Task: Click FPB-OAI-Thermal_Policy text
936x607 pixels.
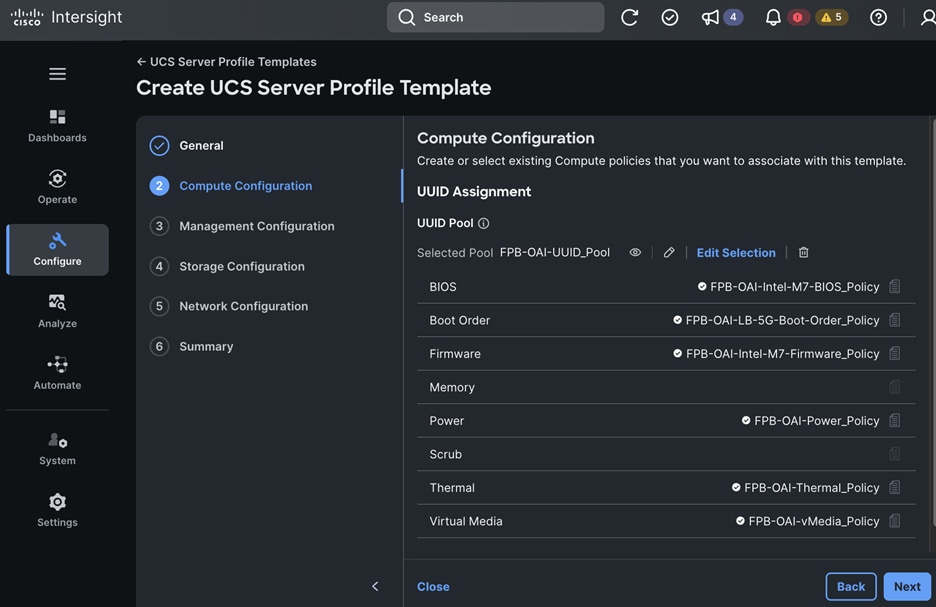Action: pyautogui.click(x=812, y=488)
